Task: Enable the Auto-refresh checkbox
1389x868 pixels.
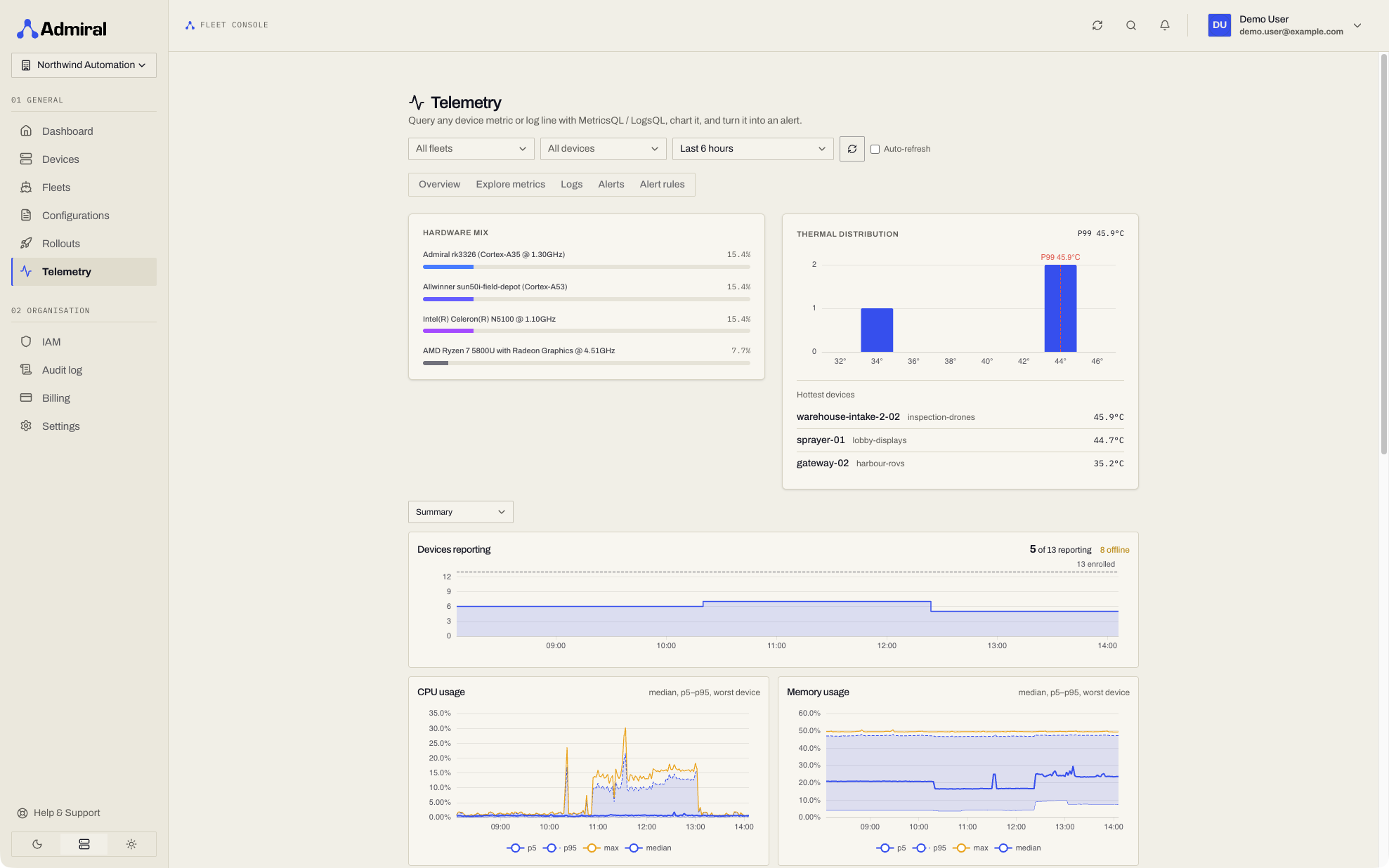Action: point(875,149)
